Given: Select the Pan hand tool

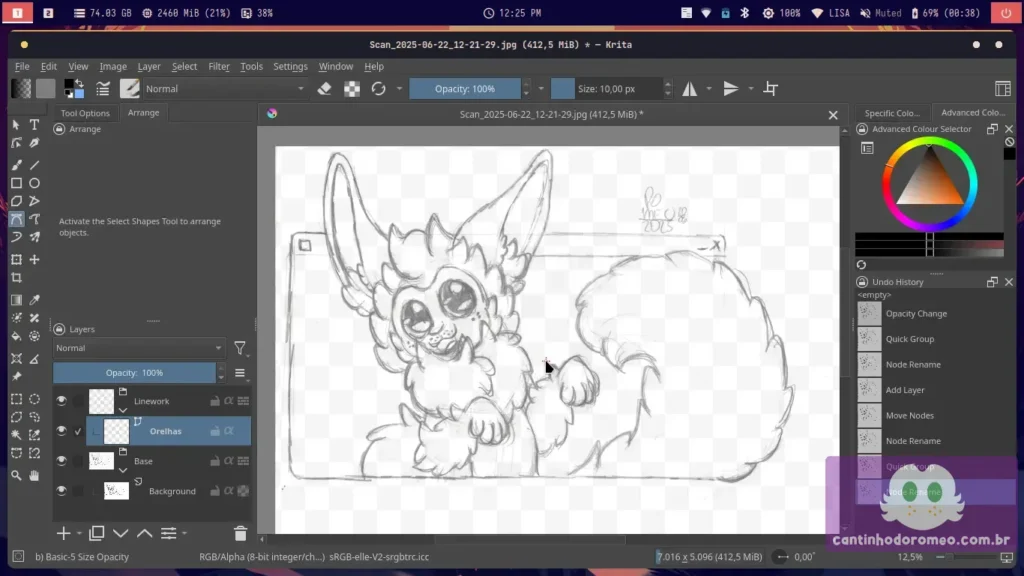Looking at the screenshot, I should (x=35, y=476).
